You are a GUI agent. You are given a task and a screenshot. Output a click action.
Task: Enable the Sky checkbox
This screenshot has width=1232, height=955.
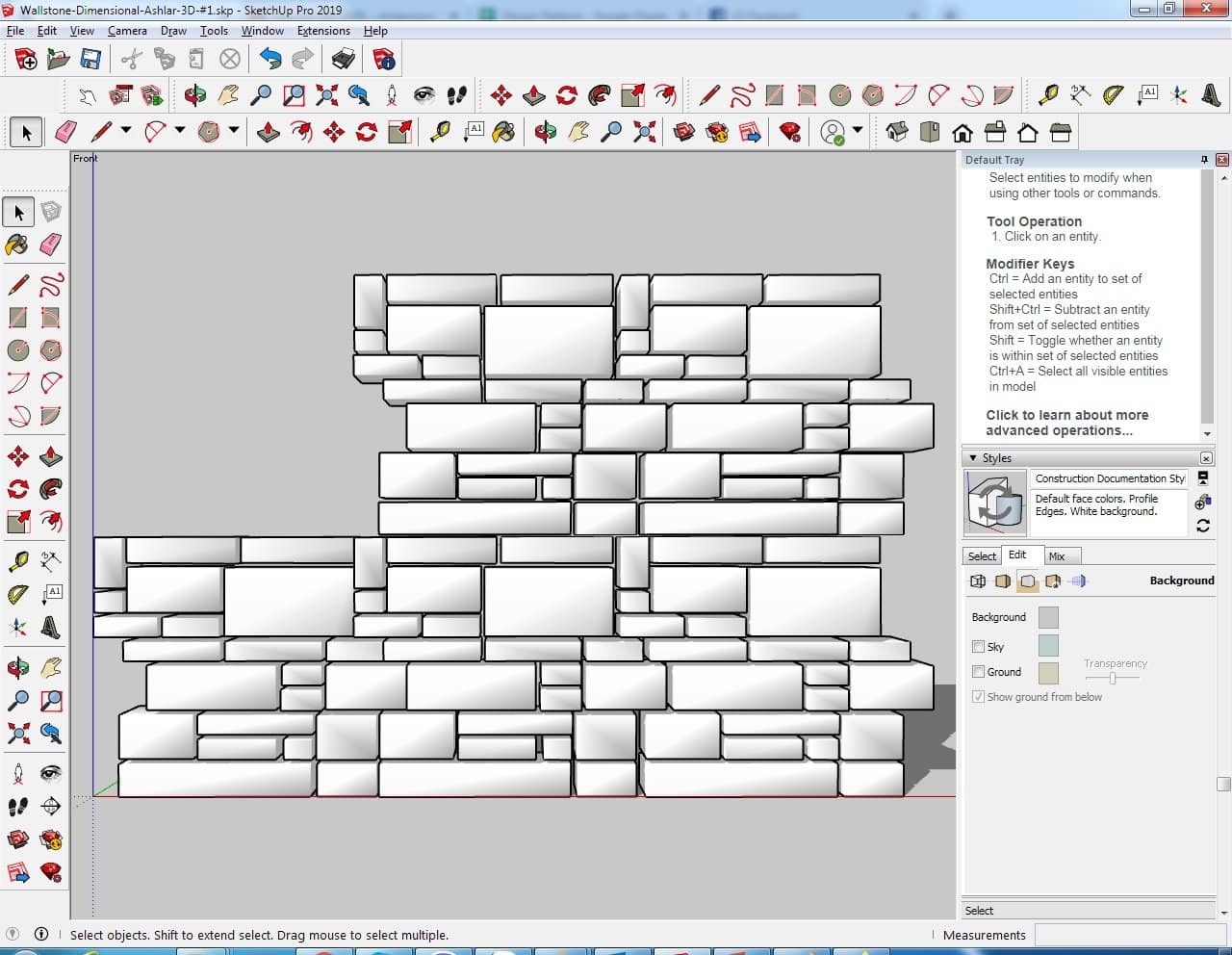click(x=979, y=647)
